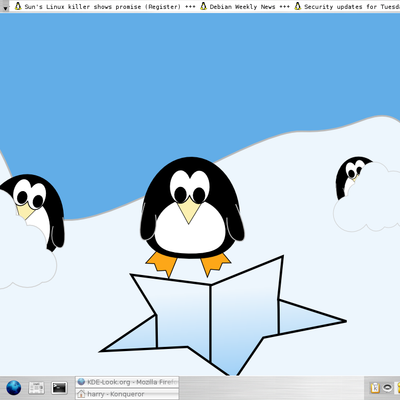The width and height of the screenshot is (400, 400).
Task: Click the penguin icon beside Sun's Linux killer
Action: (x=18, y=6)
